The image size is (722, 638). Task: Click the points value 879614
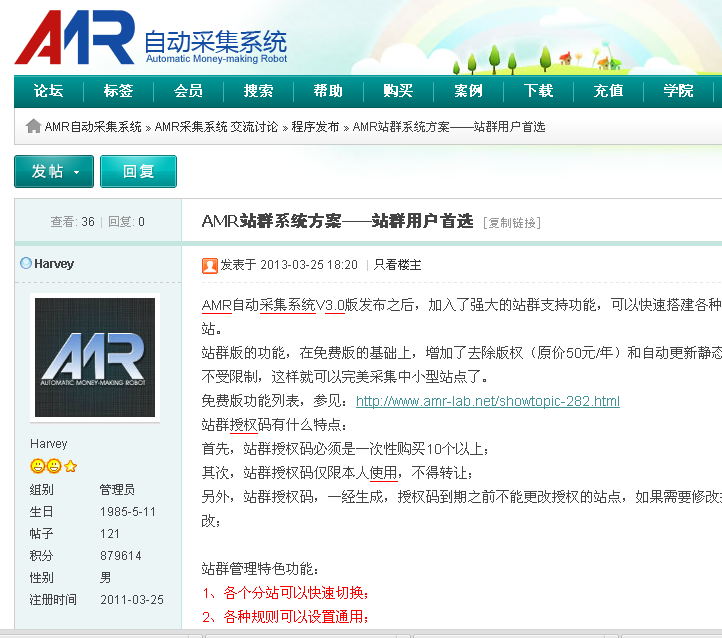(121, 556)
